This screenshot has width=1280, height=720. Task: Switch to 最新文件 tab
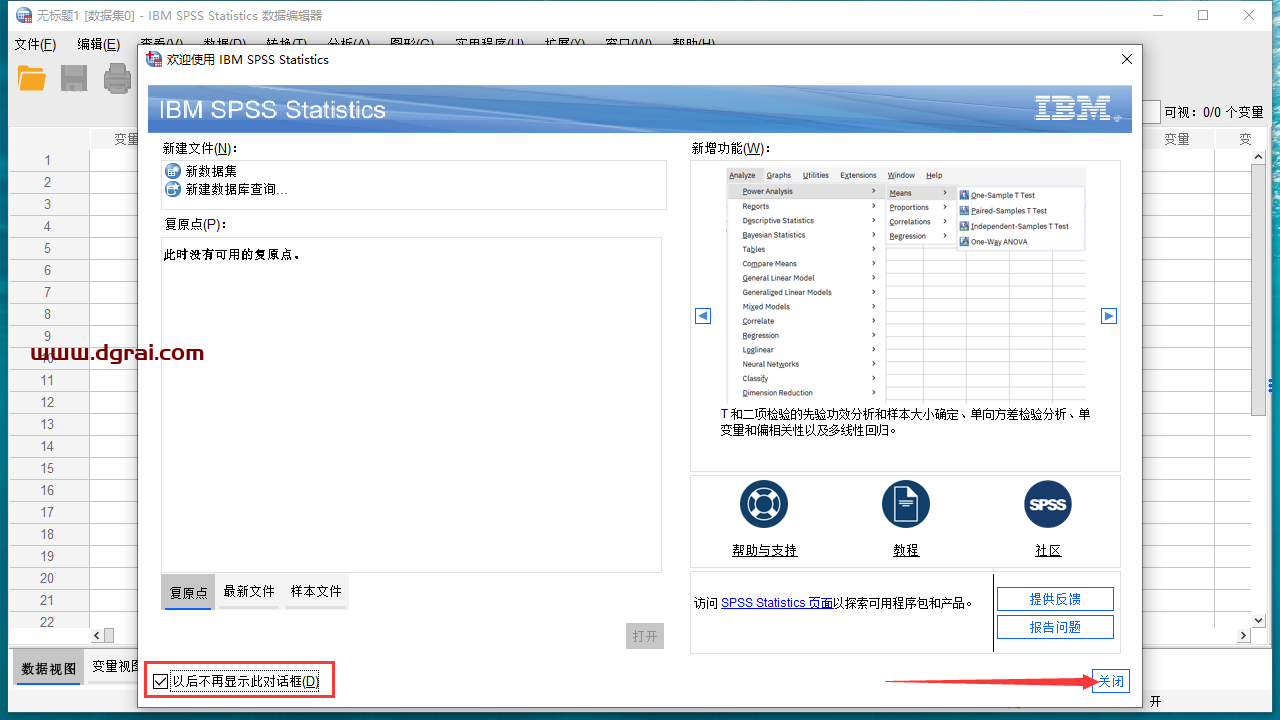249,592
